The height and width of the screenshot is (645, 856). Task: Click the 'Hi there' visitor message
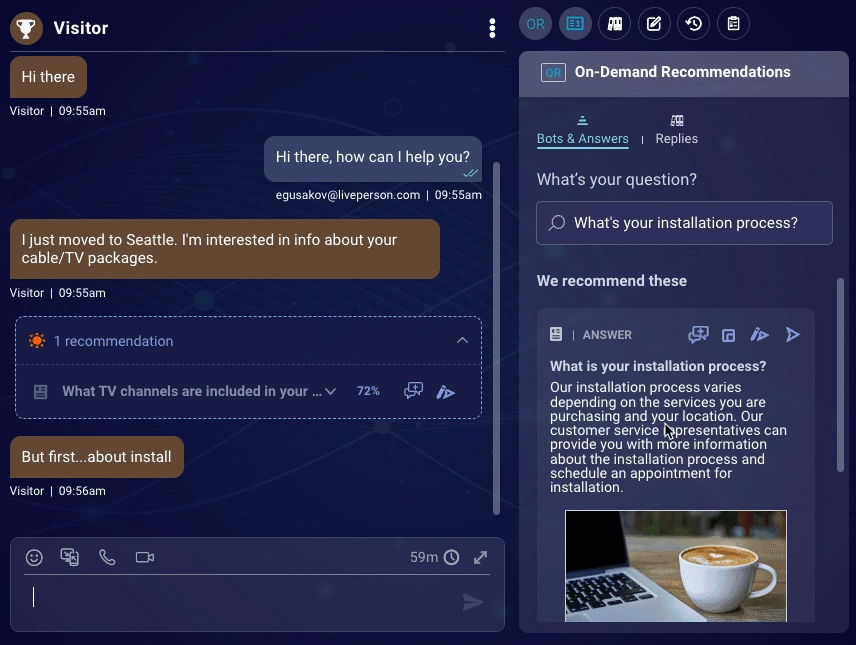pyautogui.click(x=48, y=77)
